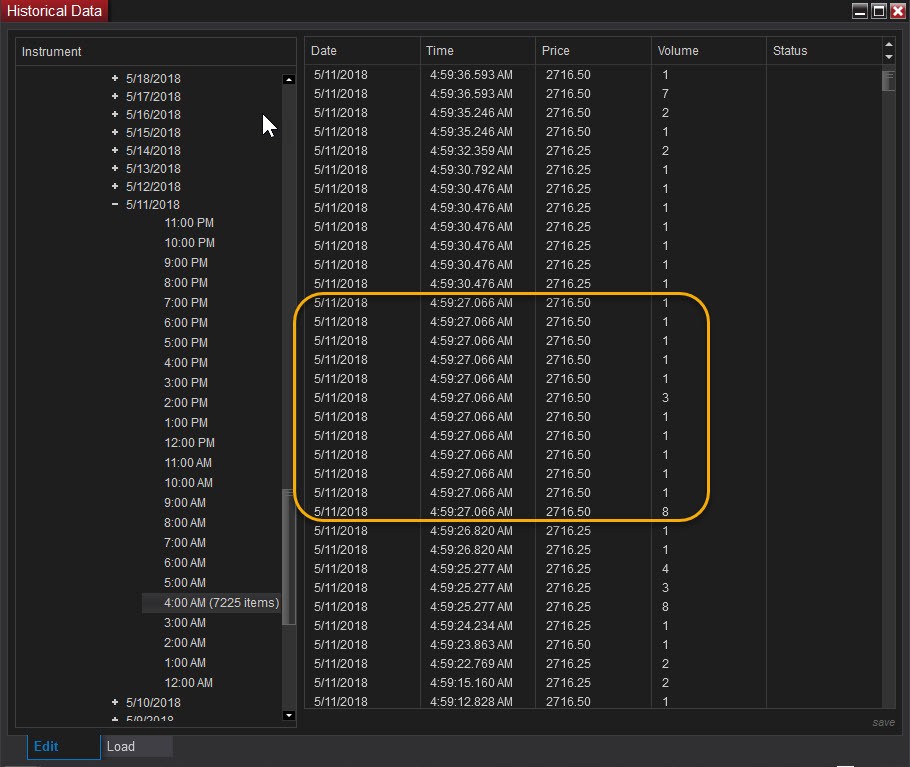Expand the 5/12/2018 date node
Viewport: 910px width, 767px height.
click(x=115, y=186)
